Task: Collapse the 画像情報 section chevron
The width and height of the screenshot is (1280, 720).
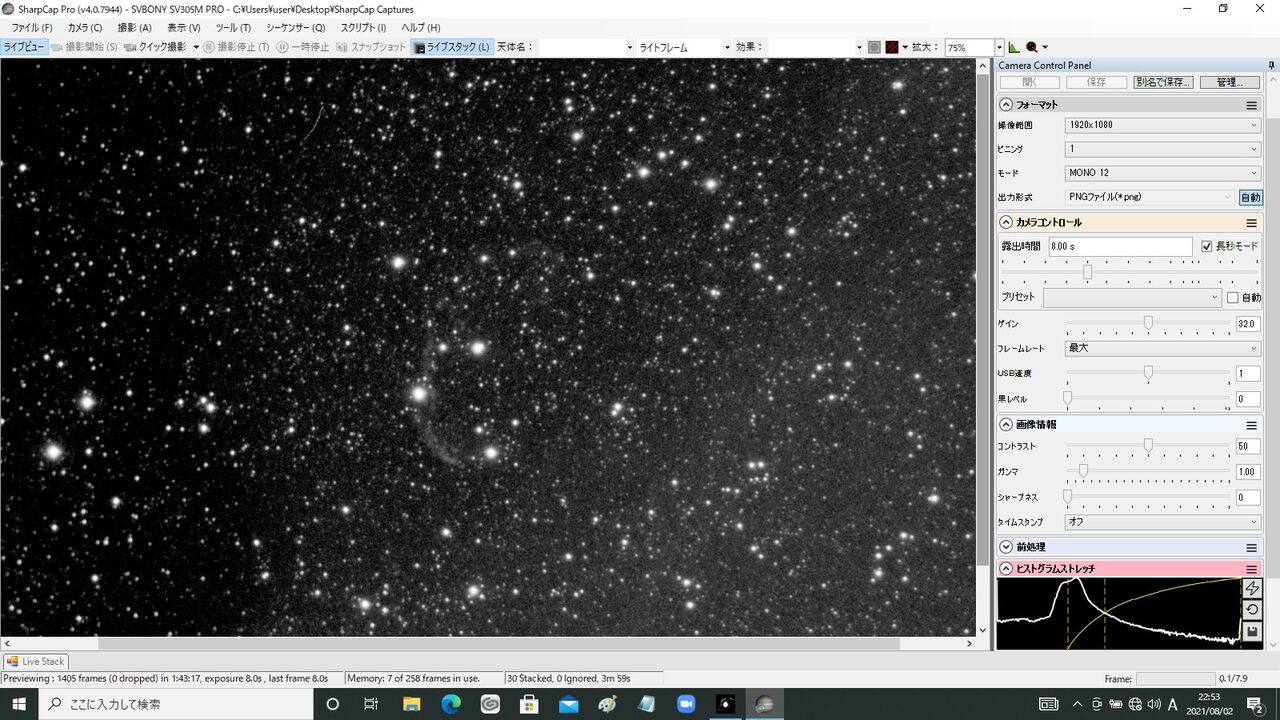Action: coord(1006,425)
